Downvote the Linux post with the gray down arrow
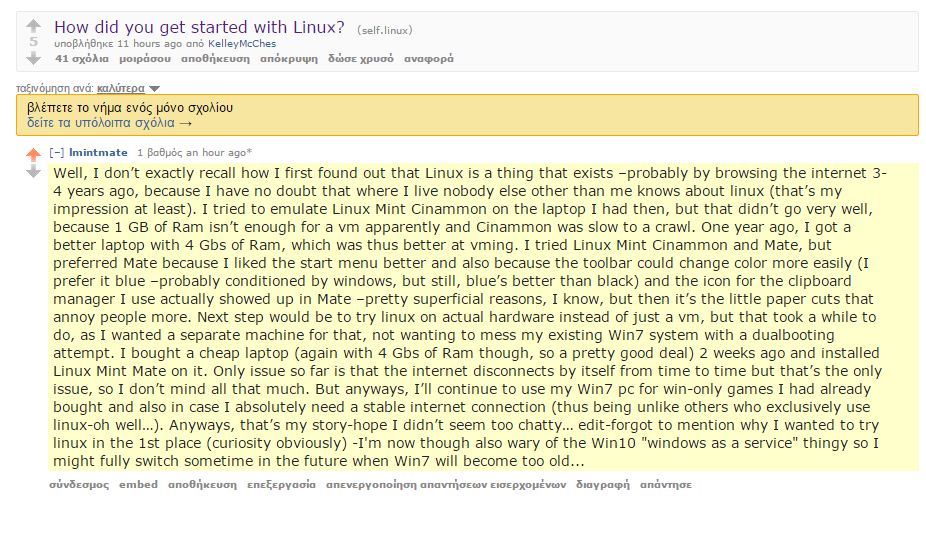The image size is (926, 538). 34,58
